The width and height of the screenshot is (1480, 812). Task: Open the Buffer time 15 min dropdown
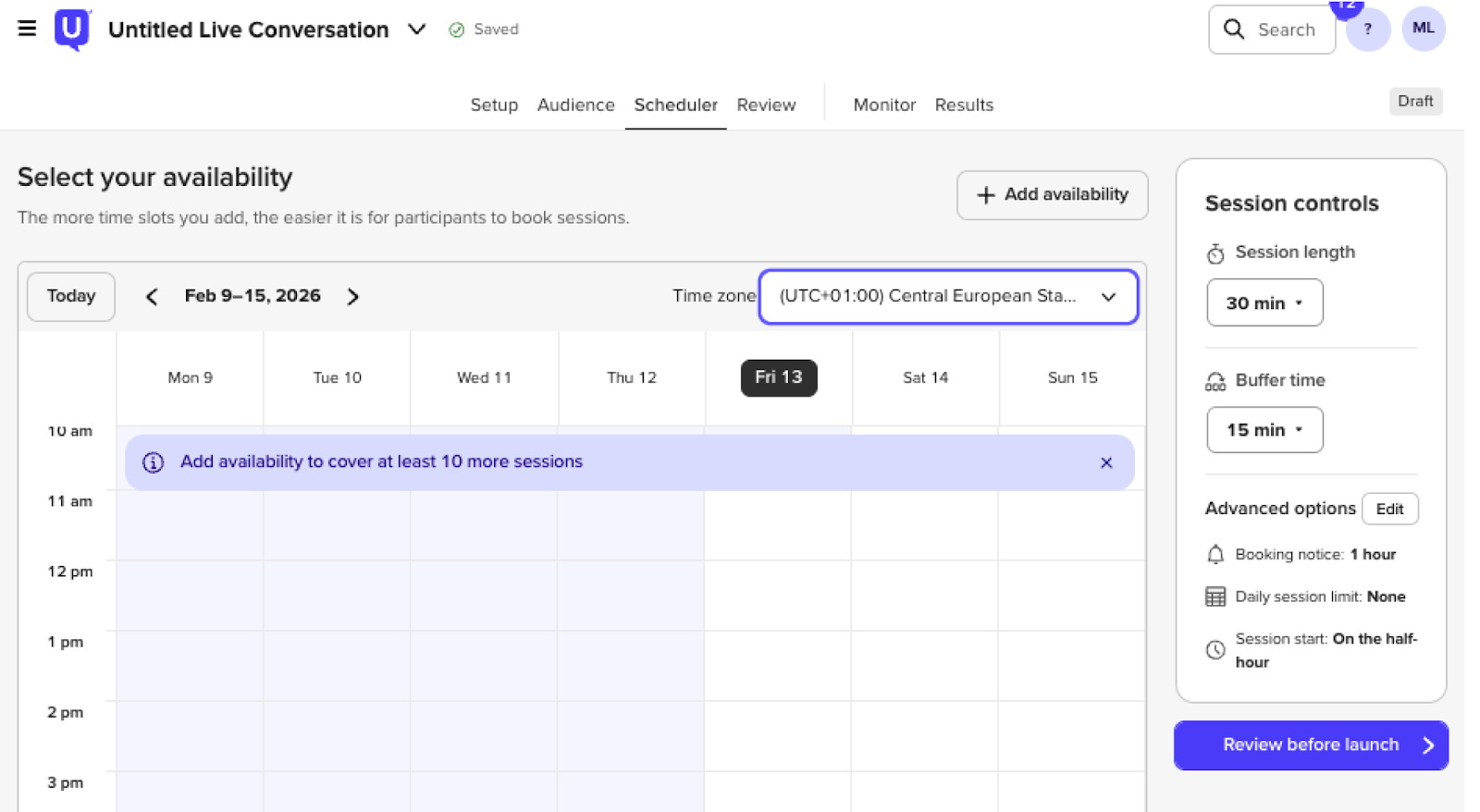(x=1264, y=430)
